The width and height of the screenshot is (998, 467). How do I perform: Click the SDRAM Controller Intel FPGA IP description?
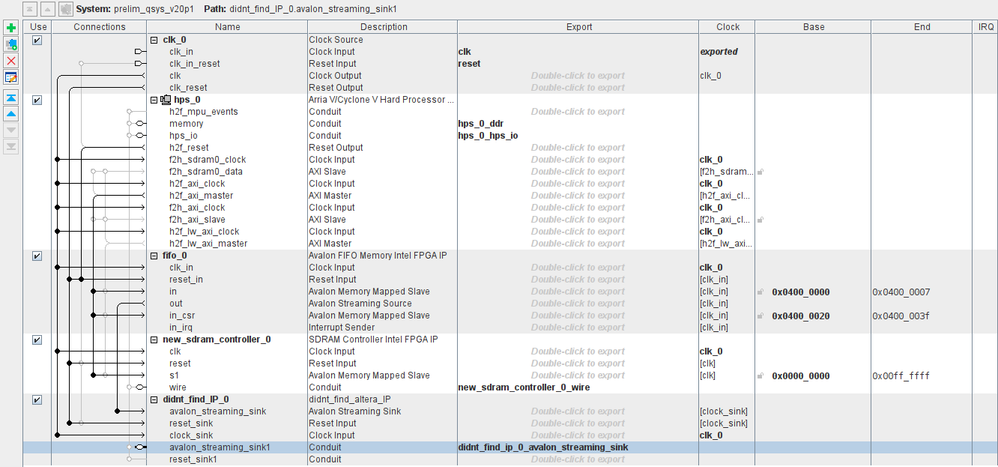tap(373, 340)
